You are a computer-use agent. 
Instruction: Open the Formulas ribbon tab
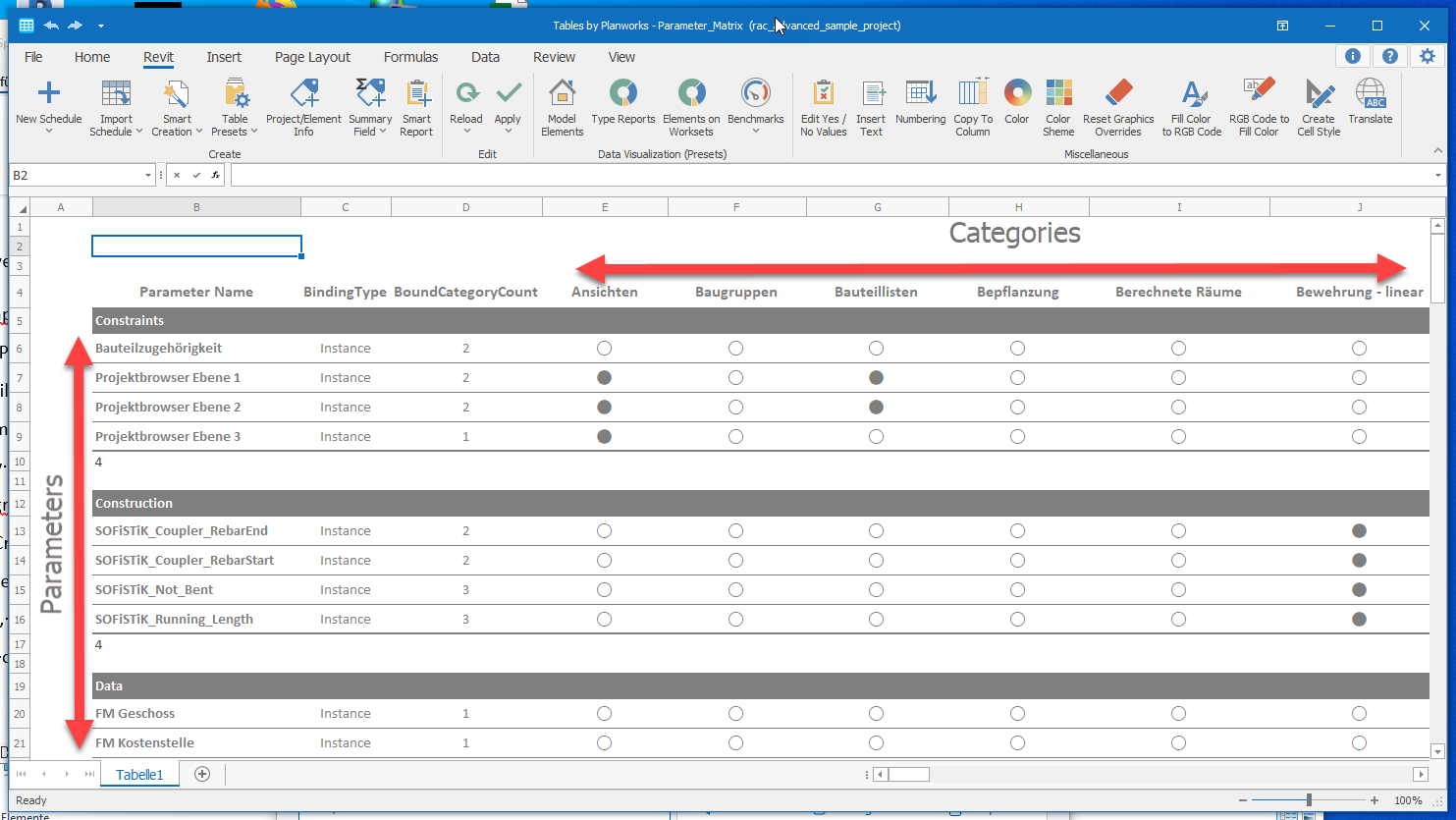(410, 57)
